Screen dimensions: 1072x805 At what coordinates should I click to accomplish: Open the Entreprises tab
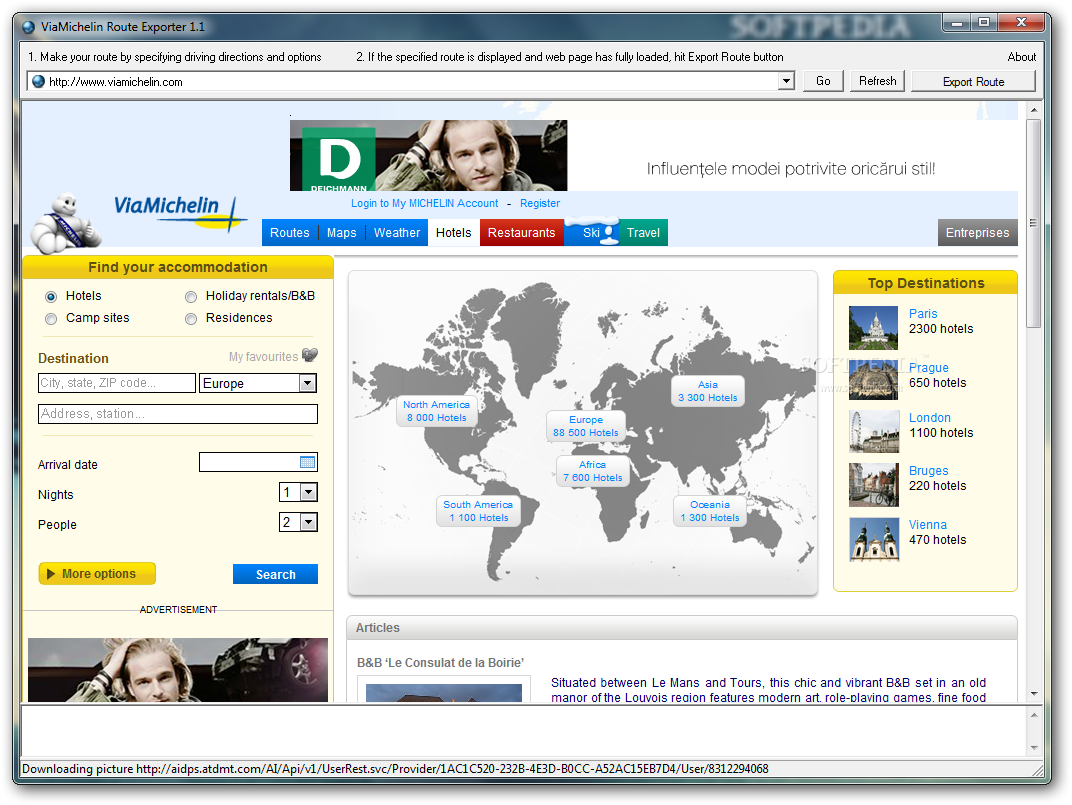977,233
